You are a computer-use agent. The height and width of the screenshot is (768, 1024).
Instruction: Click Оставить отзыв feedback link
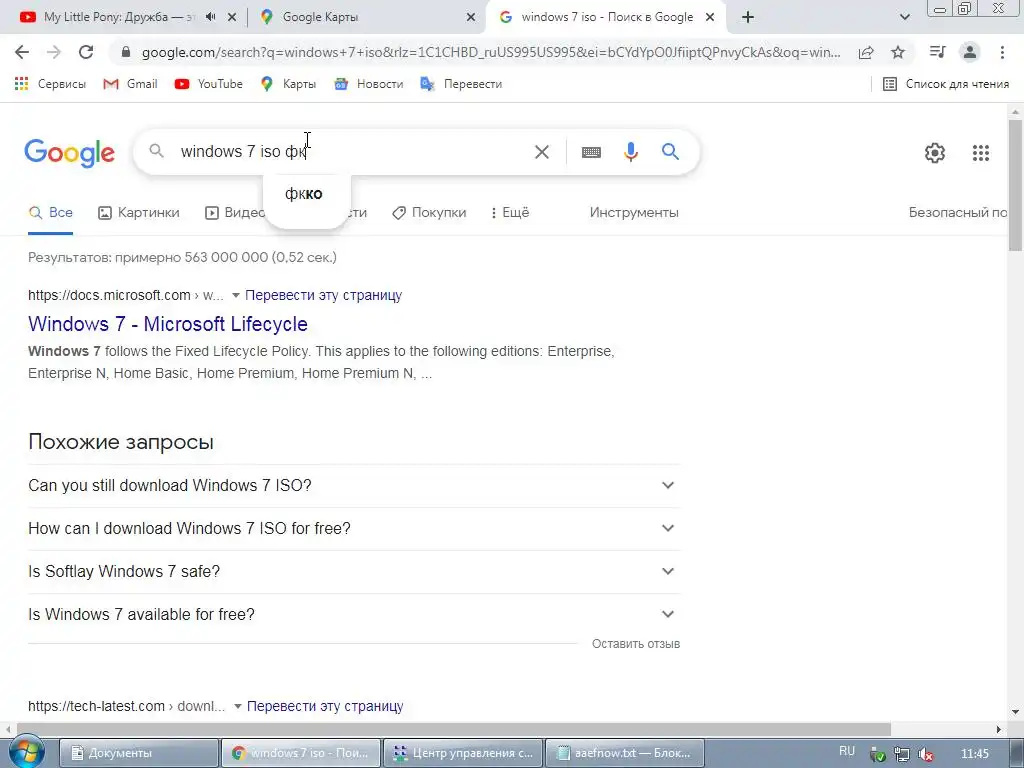click(x=636, y=644)
